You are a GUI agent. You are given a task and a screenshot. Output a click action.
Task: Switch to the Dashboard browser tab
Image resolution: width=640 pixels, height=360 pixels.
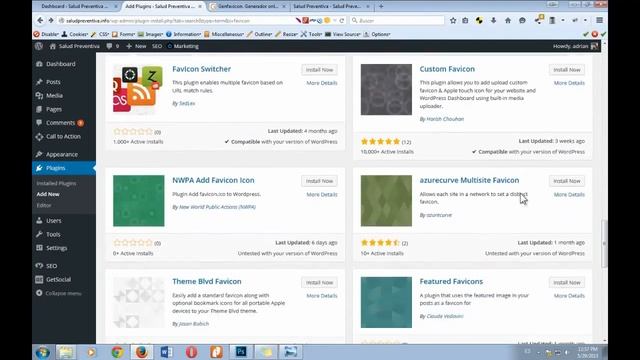click(x=78, y=7)
